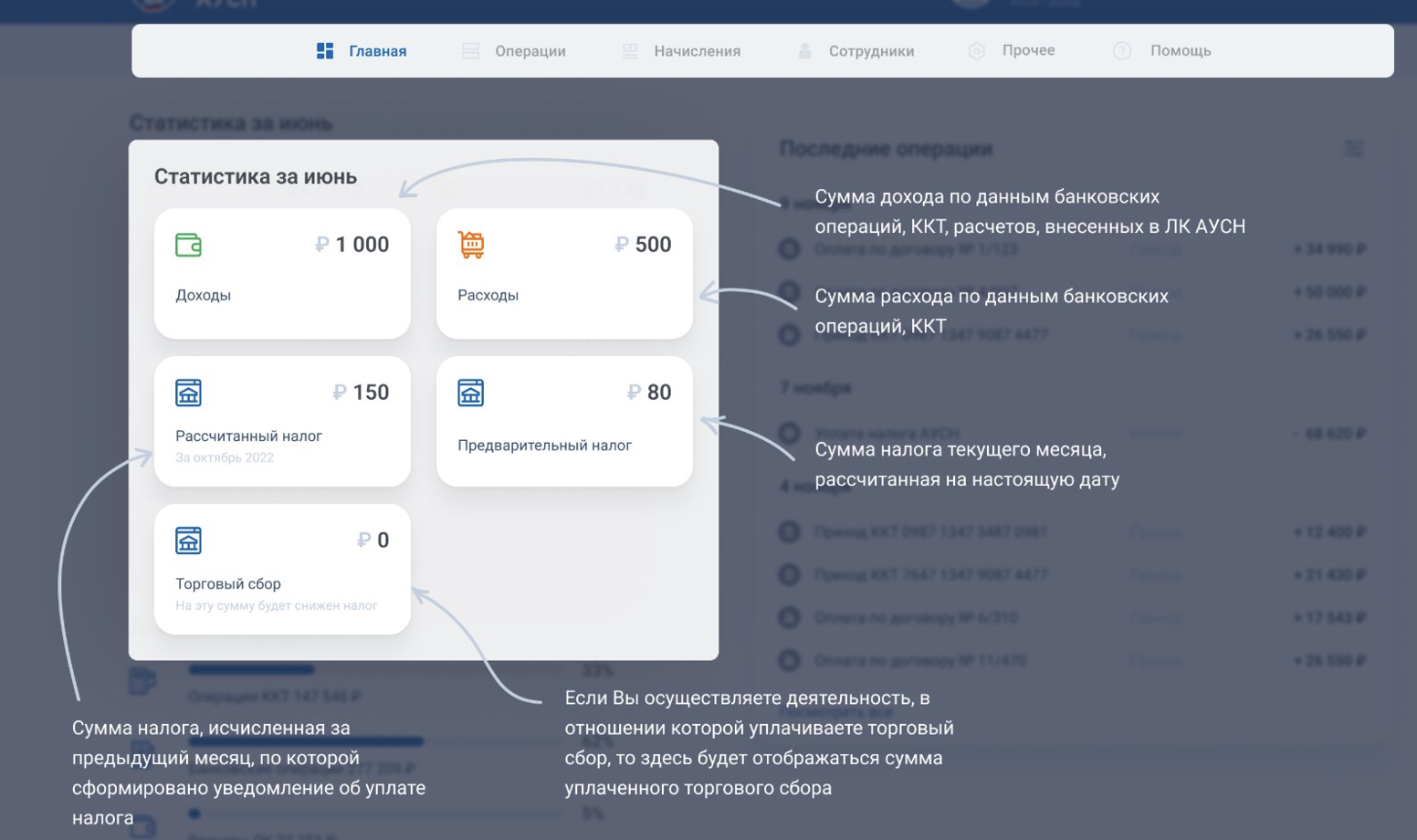Select the Рассчитанный налог amount ₽ 150

coord(361,393)
